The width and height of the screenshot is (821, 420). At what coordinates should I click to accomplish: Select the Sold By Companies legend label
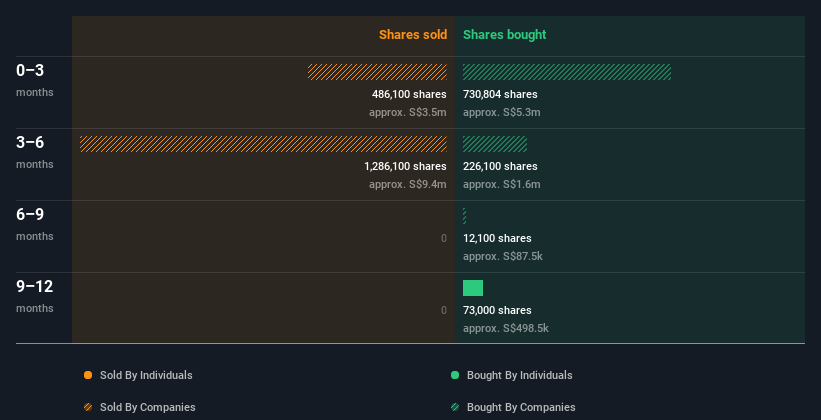tap(148, 407)
